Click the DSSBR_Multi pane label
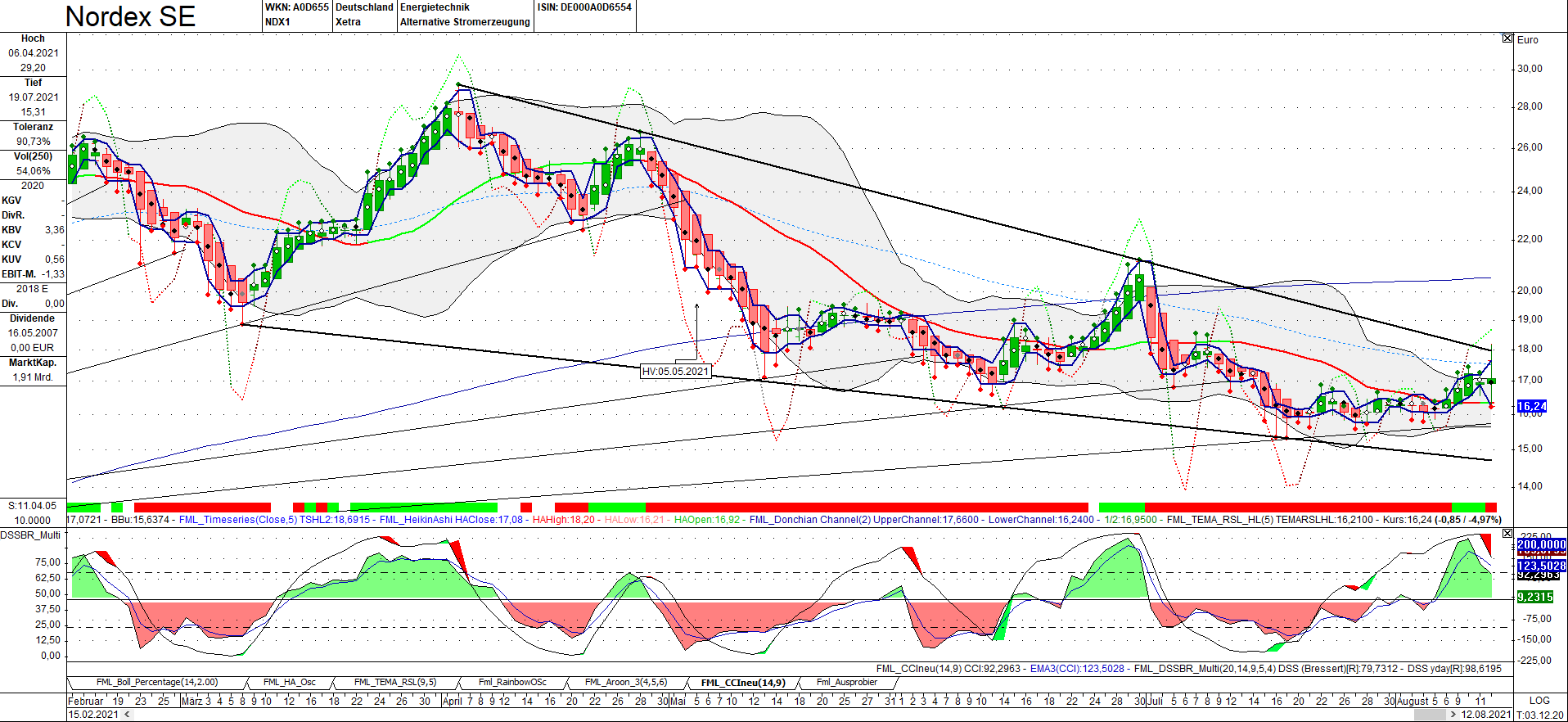The image size is (1568, 722). pyautogui.click(x=31, y=535)
